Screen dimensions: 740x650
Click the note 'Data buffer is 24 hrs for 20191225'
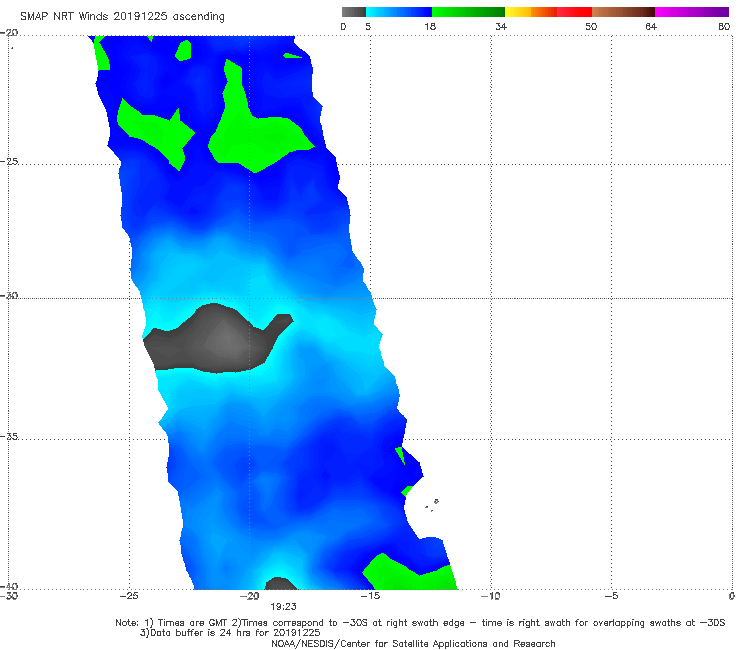click(230, 633)
